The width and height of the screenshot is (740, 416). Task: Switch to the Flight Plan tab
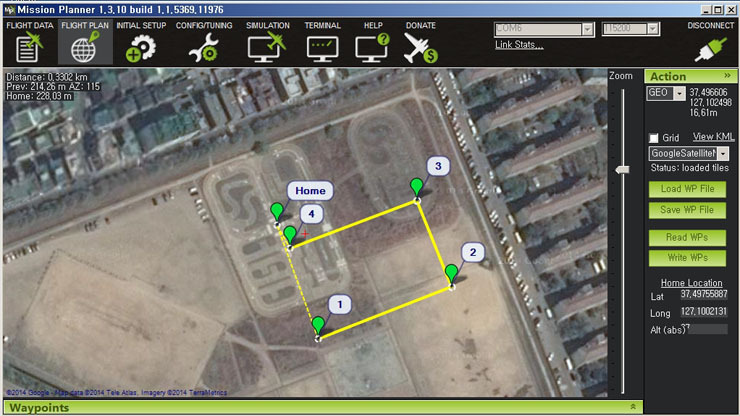coord(85,42)
